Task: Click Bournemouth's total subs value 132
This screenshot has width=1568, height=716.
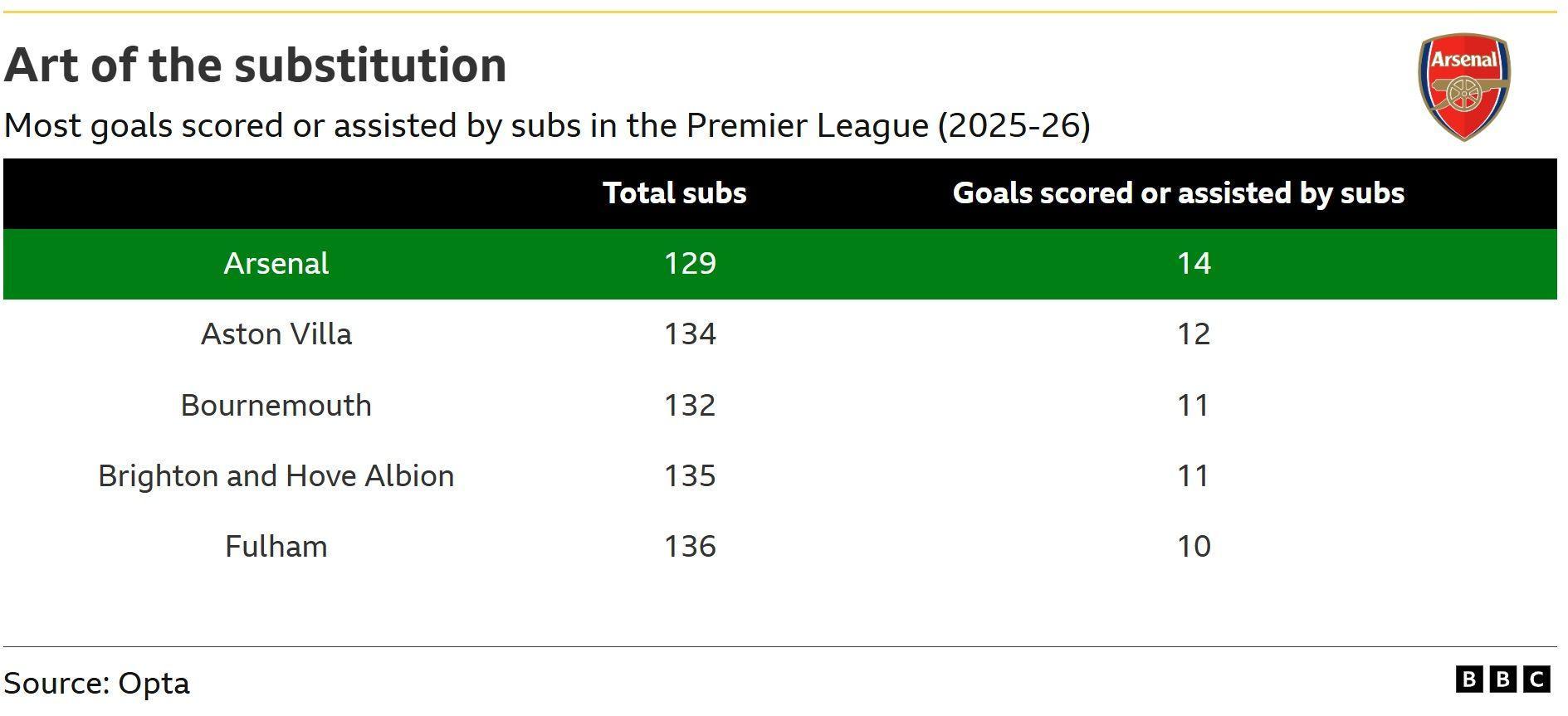Action: click(690, 406)
